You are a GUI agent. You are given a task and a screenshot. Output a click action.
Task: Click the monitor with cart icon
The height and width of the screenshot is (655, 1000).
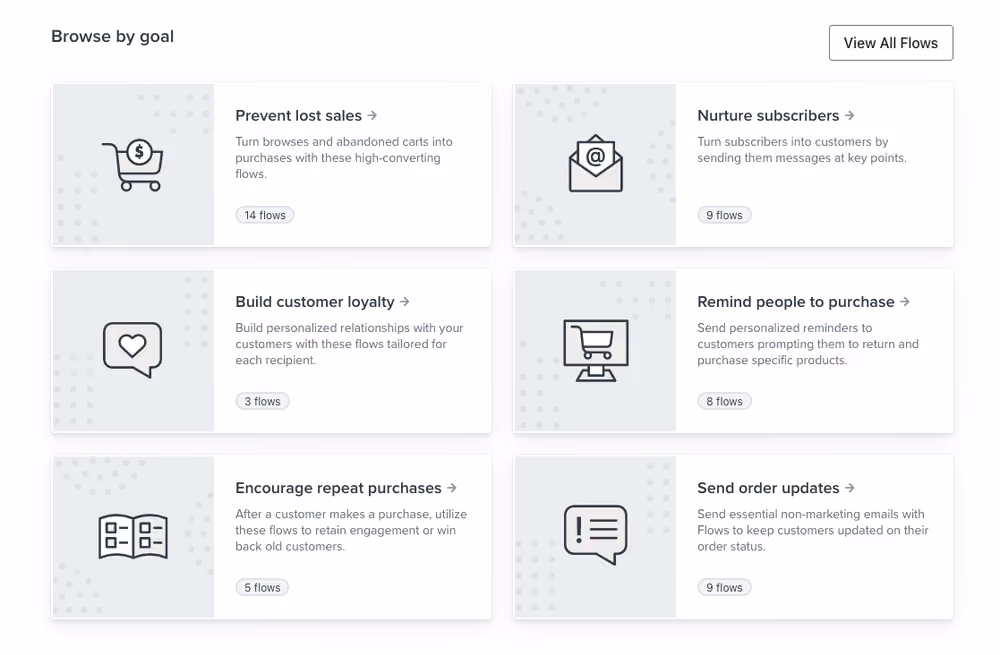coord(596,350)
